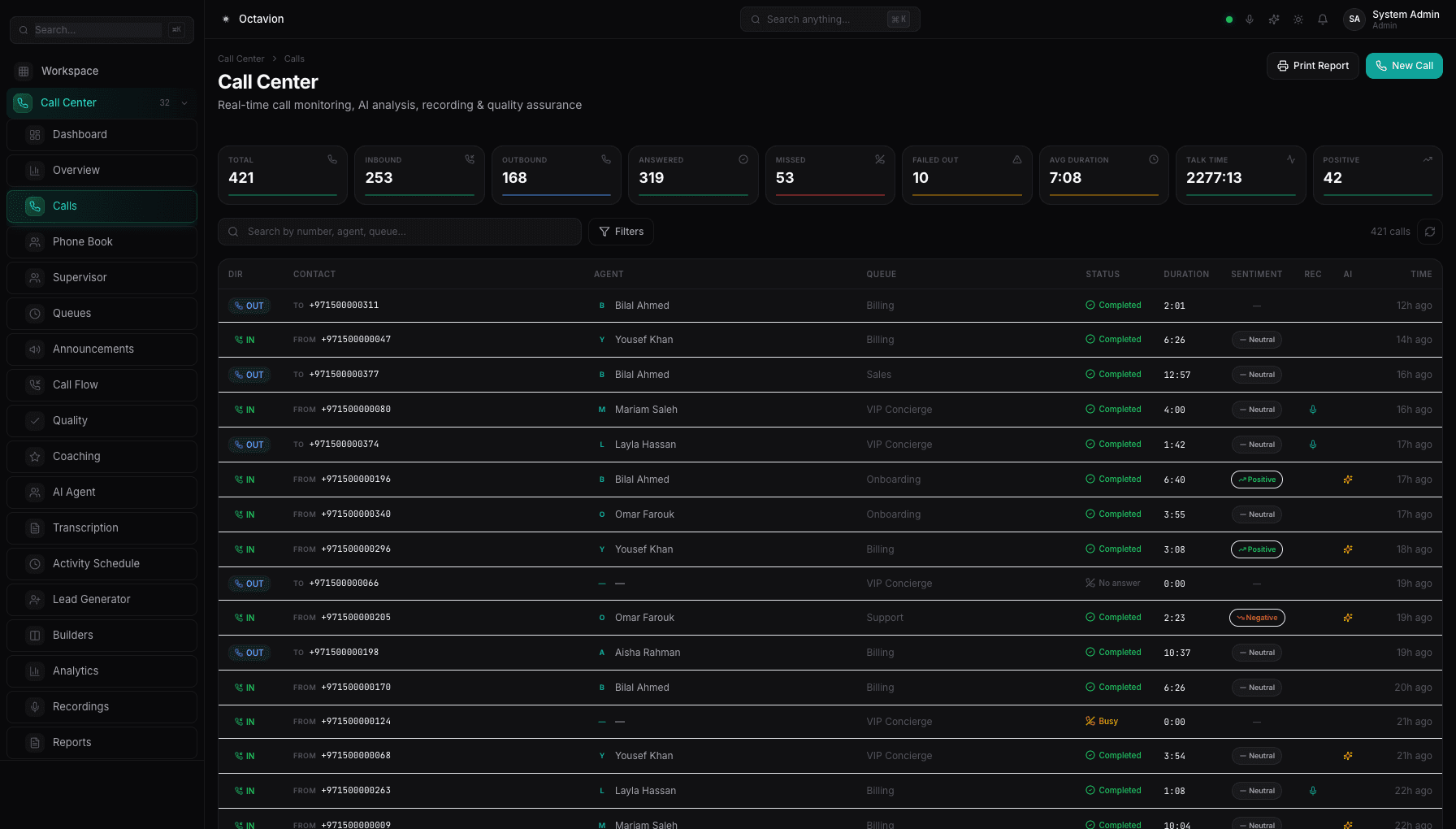Click AI analysis icon for +971500000068
This screenshot has width=1456, height=829.
1348,756
